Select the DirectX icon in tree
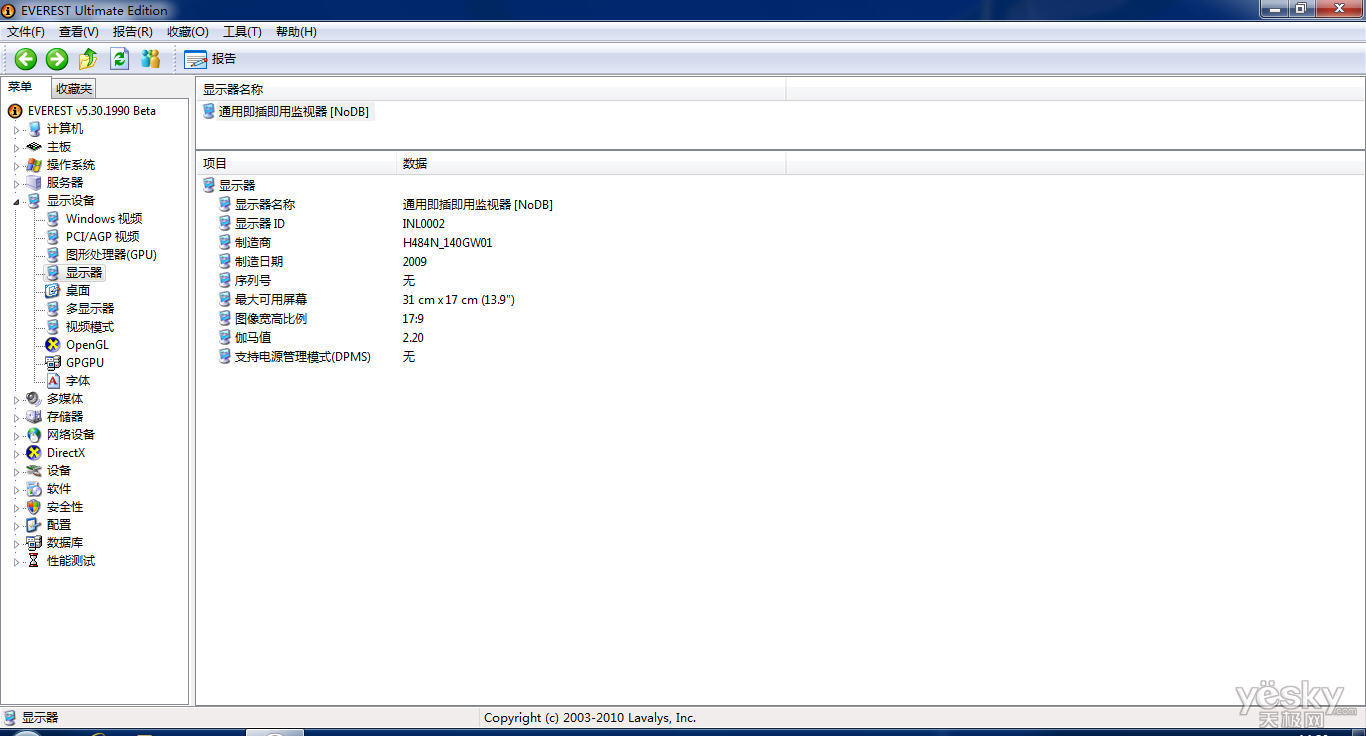Screen dimensions: 1366x736 pyautogui.click(x=34, y=453)
